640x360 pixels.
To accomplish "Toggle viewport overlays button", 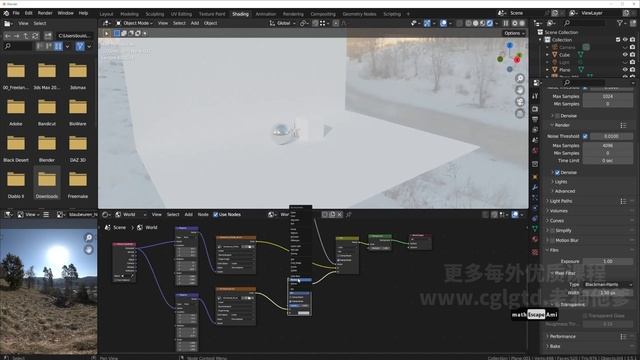I will coord(444,23).
